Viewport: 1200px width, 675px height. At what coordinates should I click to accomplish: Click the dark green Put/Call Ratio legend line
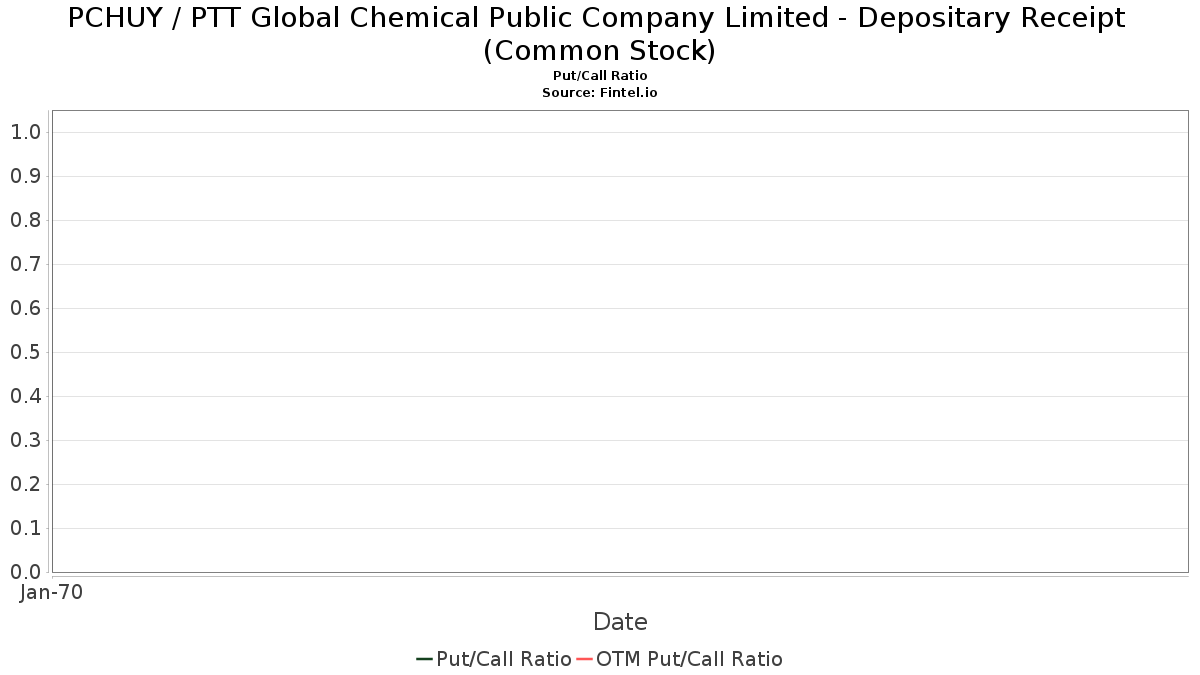point(424,659)
